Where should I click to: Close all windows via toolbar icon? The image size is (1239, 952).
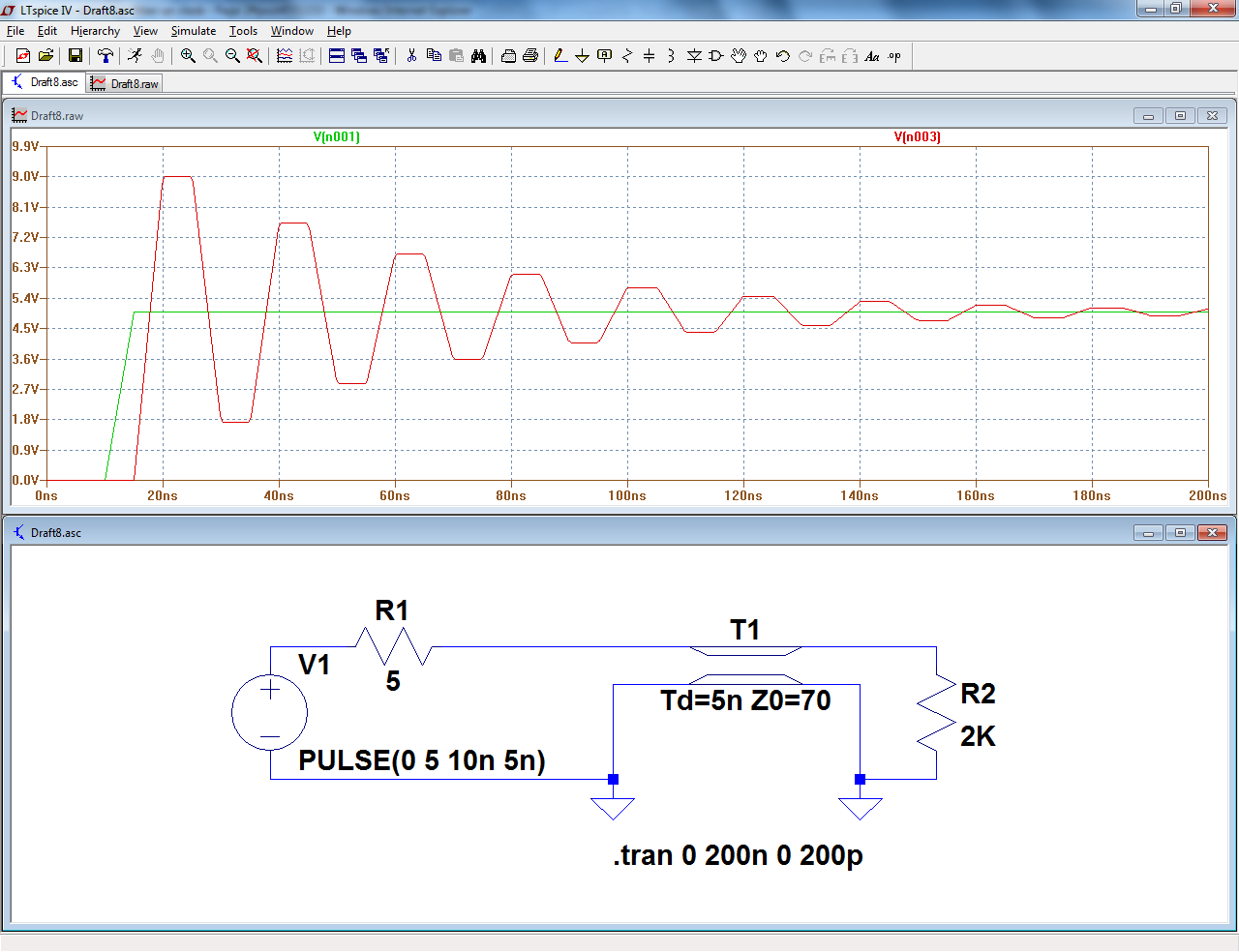(x=381, y=56)
